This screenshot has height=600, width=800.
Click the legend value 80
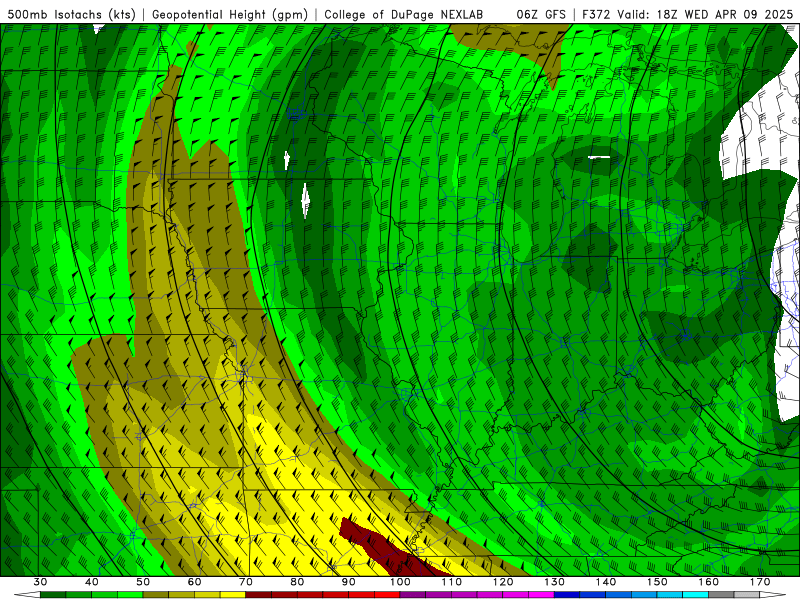297,582
